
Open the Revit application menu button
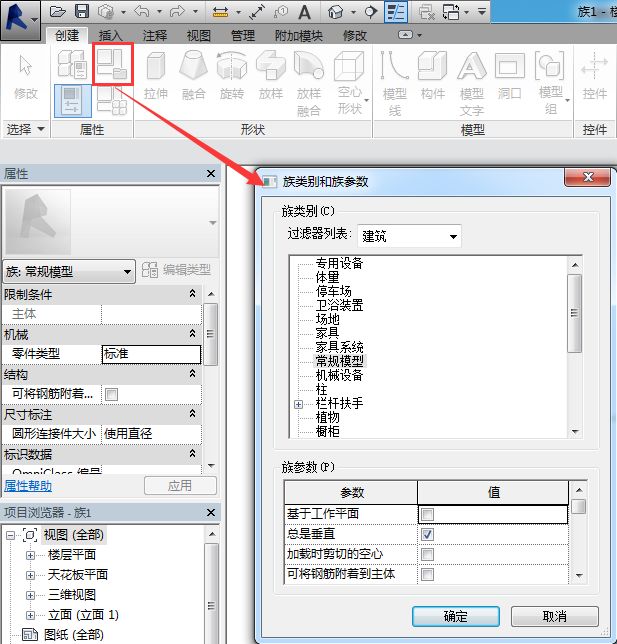pos(20,20)
